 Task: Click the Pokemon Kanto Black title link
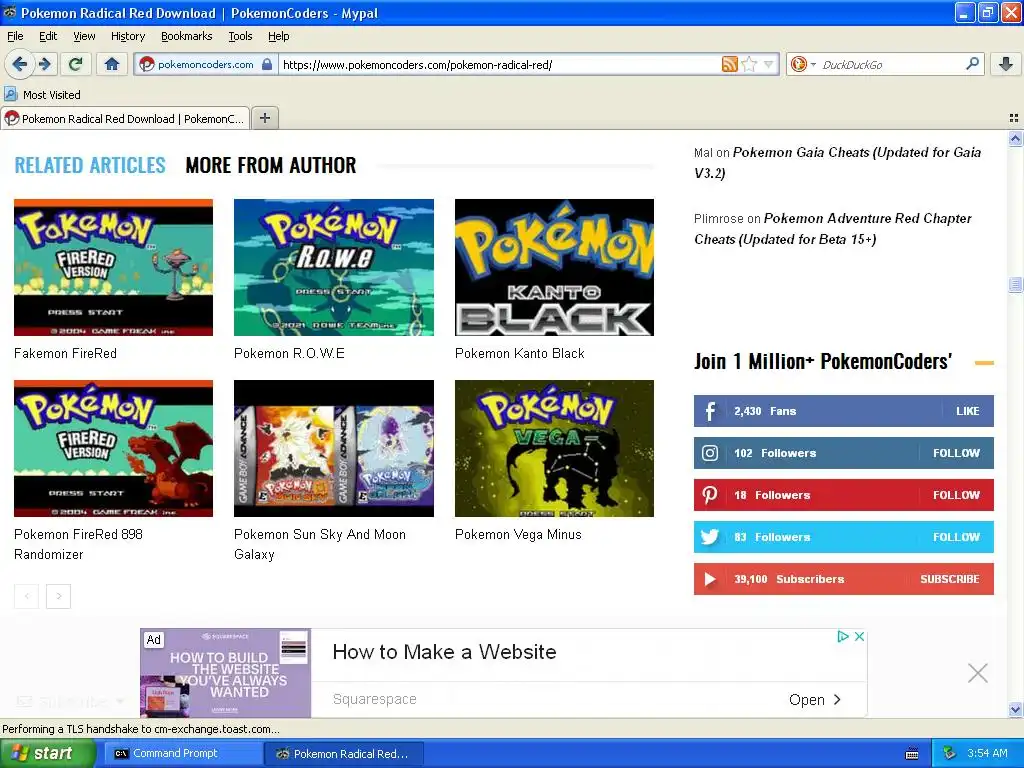click(x=519, y=353)
